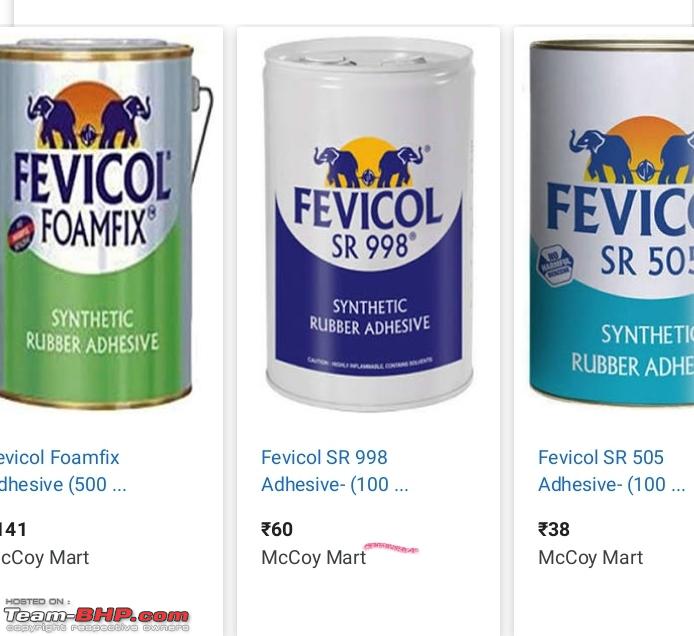Visit McCoy Mart seller under Foamfix
Screen dimensions: 694x636
tap(44, 558)
